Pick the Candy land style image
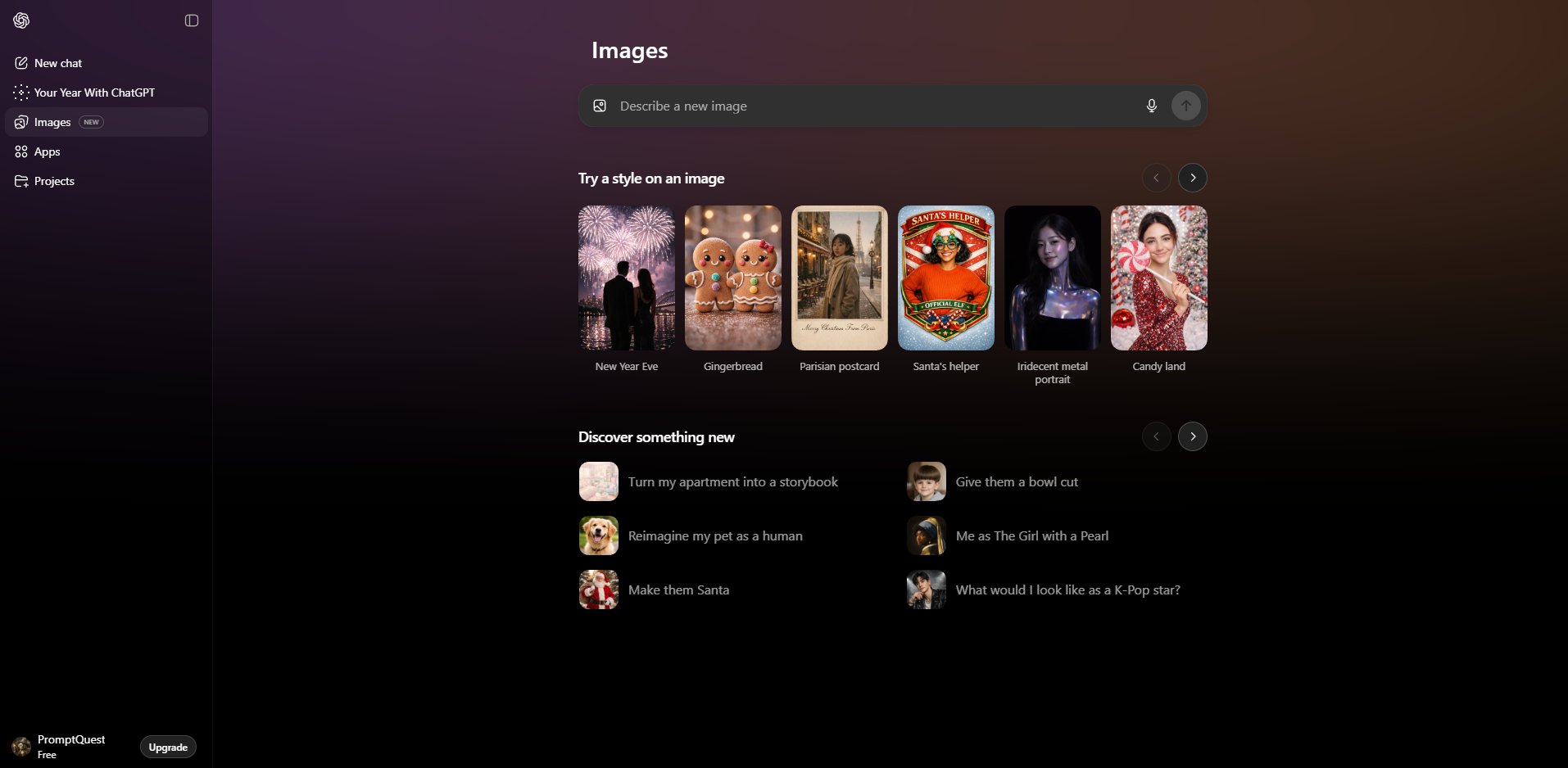 pos(1158,278)
